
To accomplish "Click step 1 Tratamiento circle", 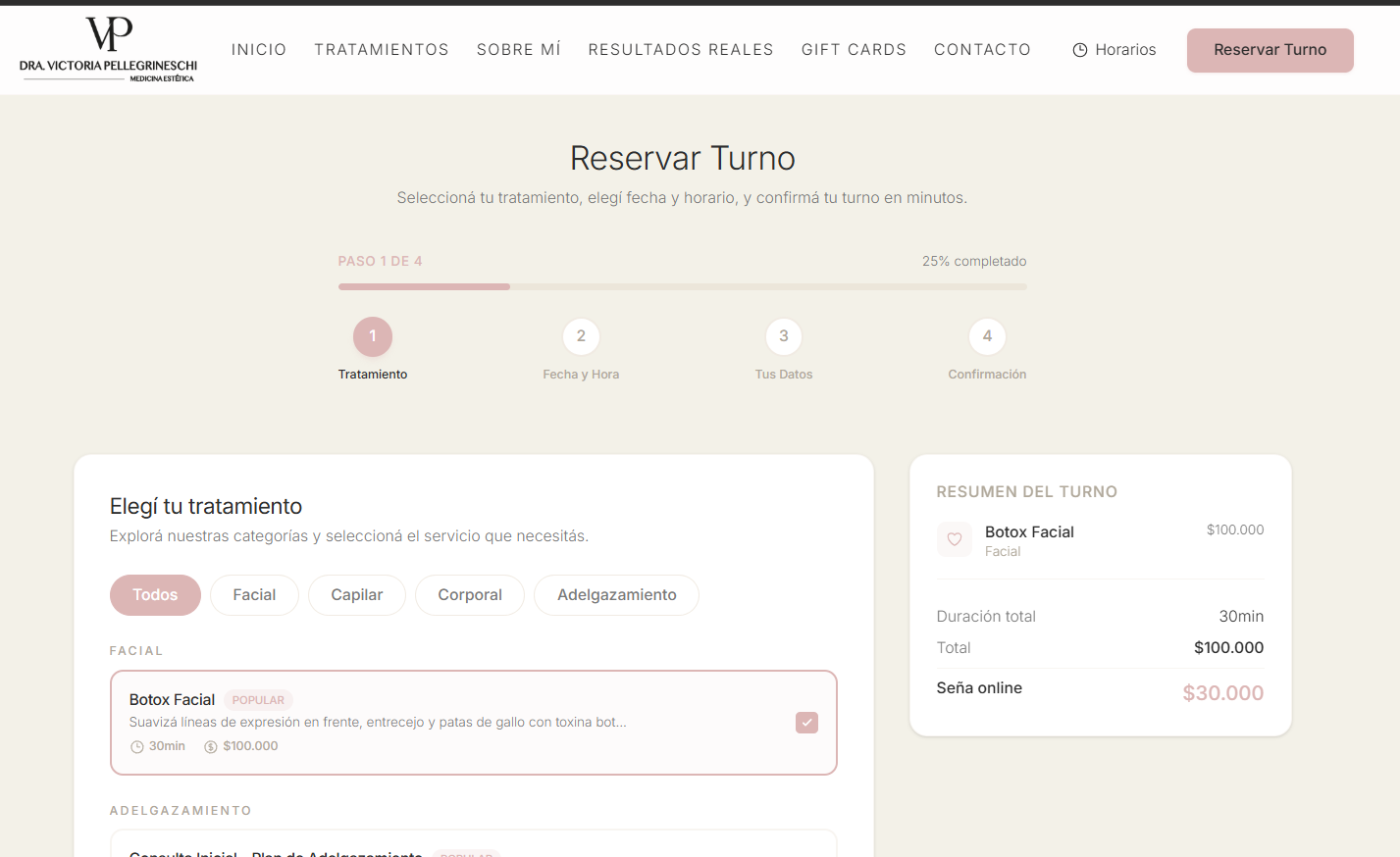I will (373, 336).
